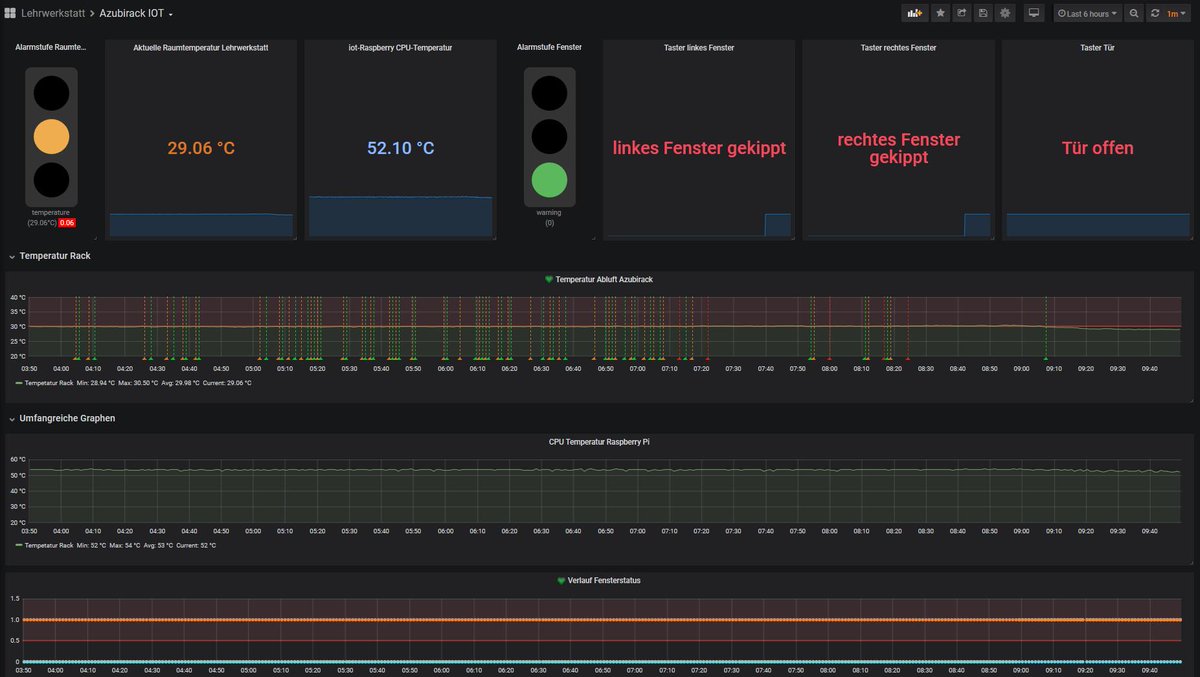Click the 'Min: 28.94 °C' legend value
This screenshot has width=1200, height=677.
96,383
